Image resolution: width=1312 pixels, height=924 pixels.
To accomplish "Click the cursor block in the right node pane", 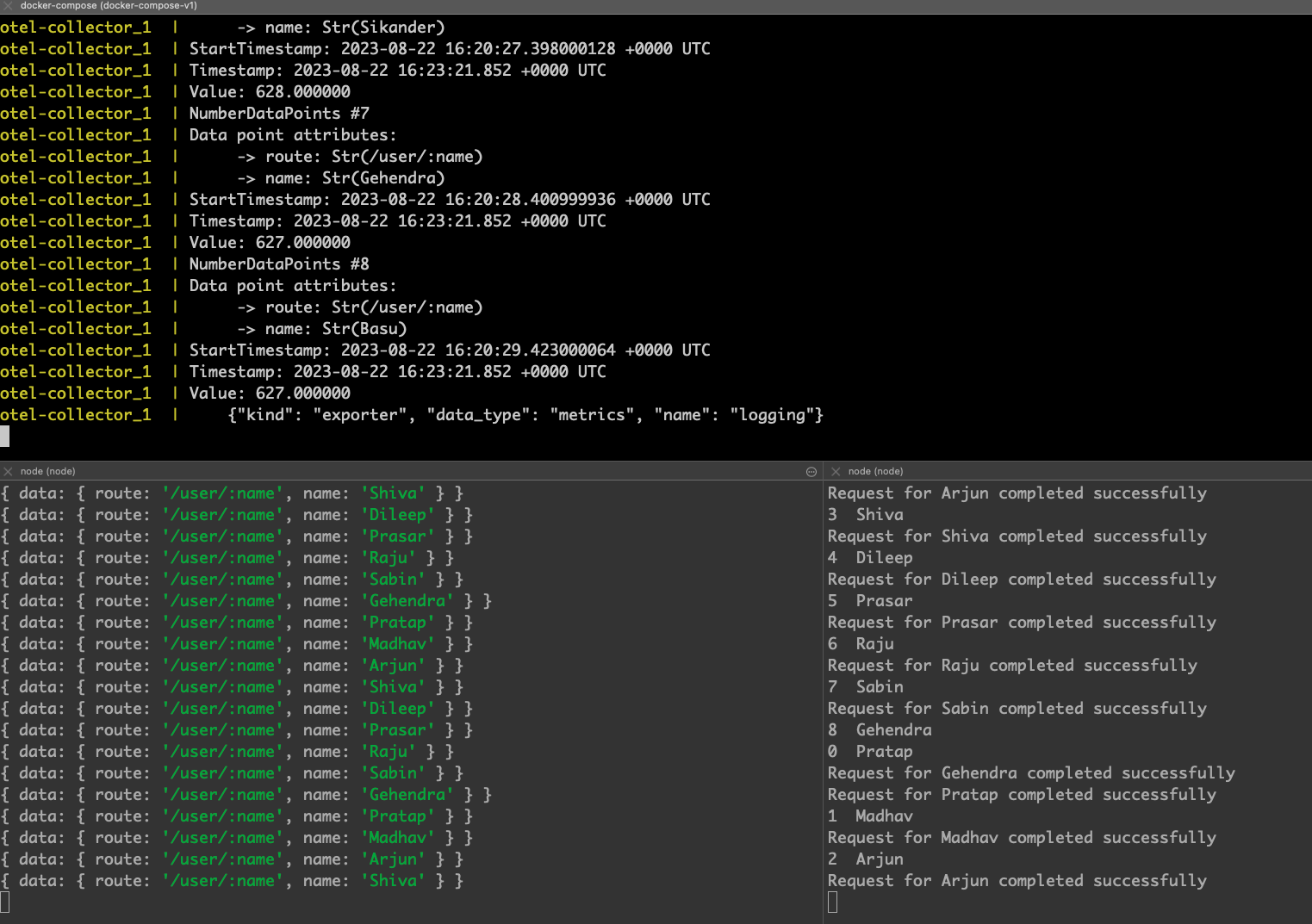I will click(832, 901).
